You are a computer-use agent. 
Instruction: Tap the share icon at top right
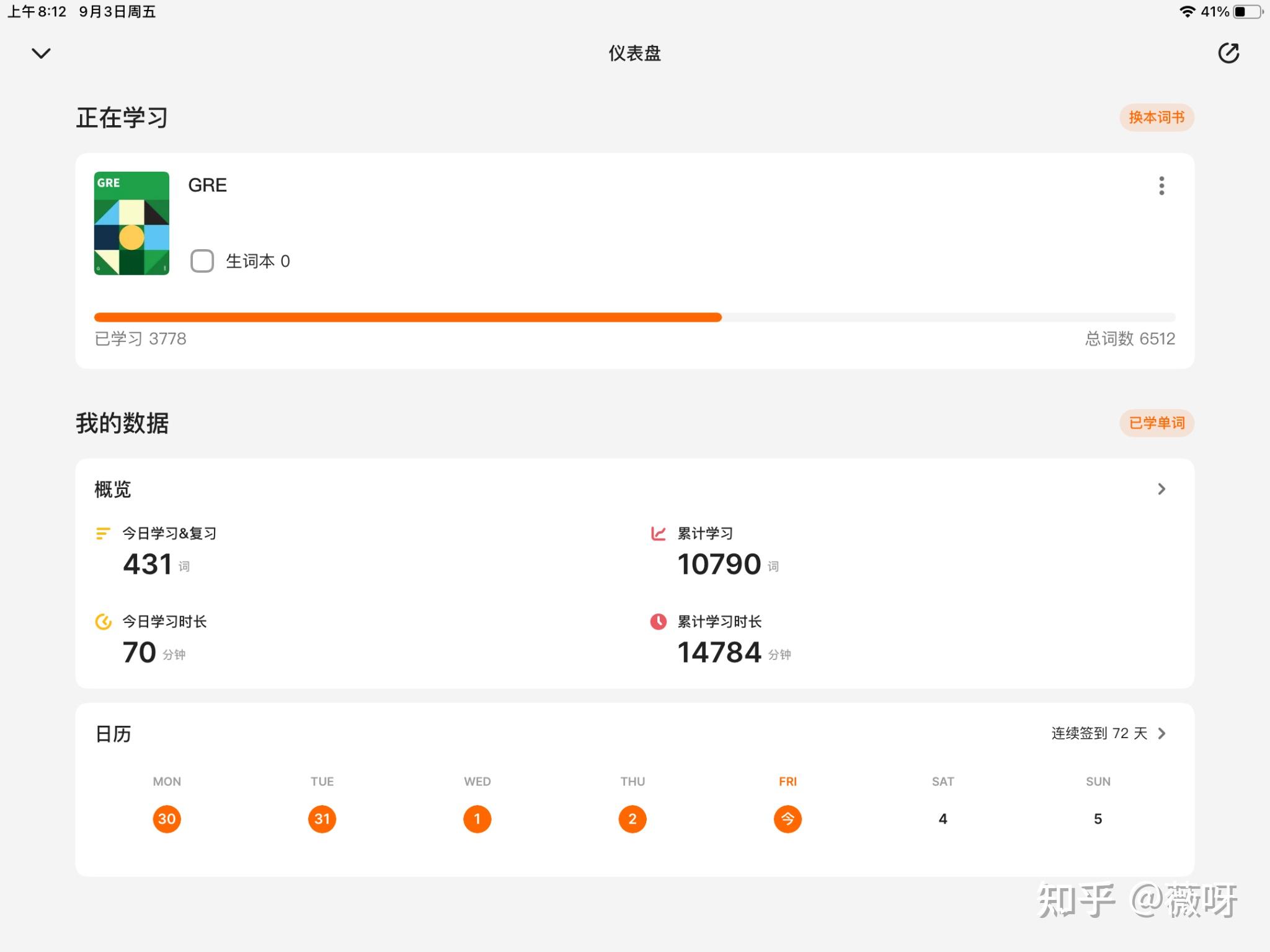click(1228, 53)
